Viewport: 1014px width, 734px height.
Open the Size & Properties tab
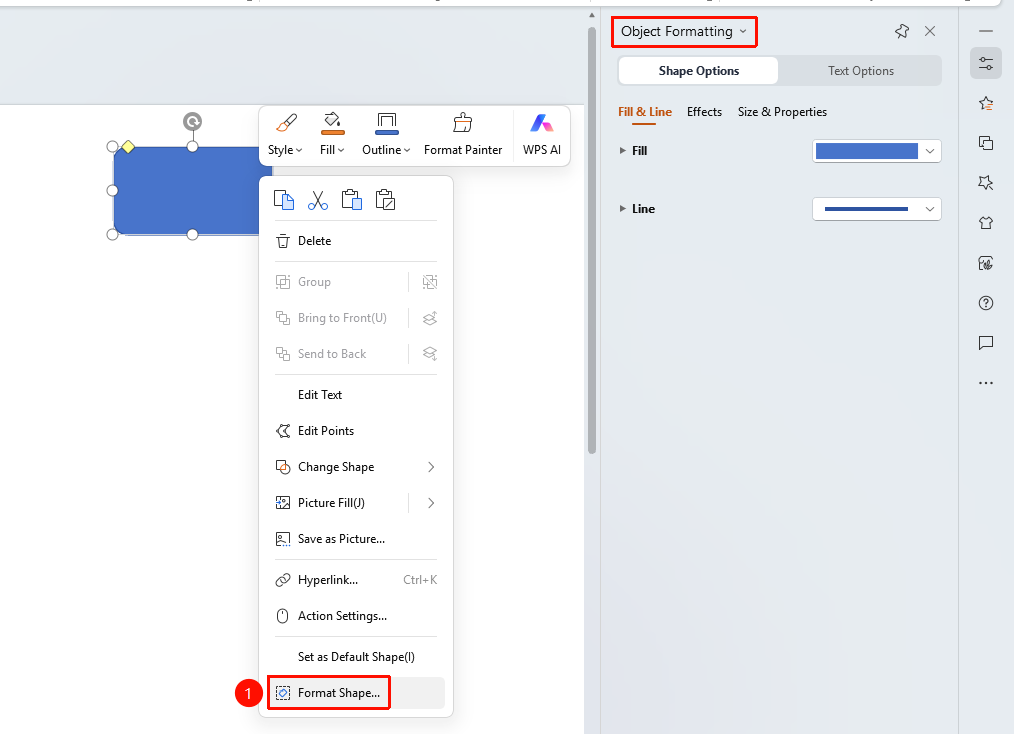click(782, 112)
